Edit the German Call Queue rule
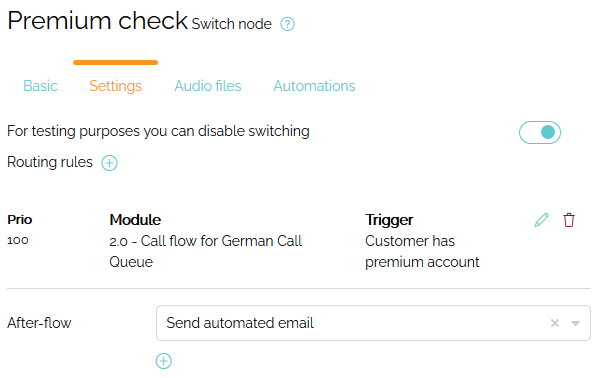This screenshot has height=378, width=607. coord(542,220)
